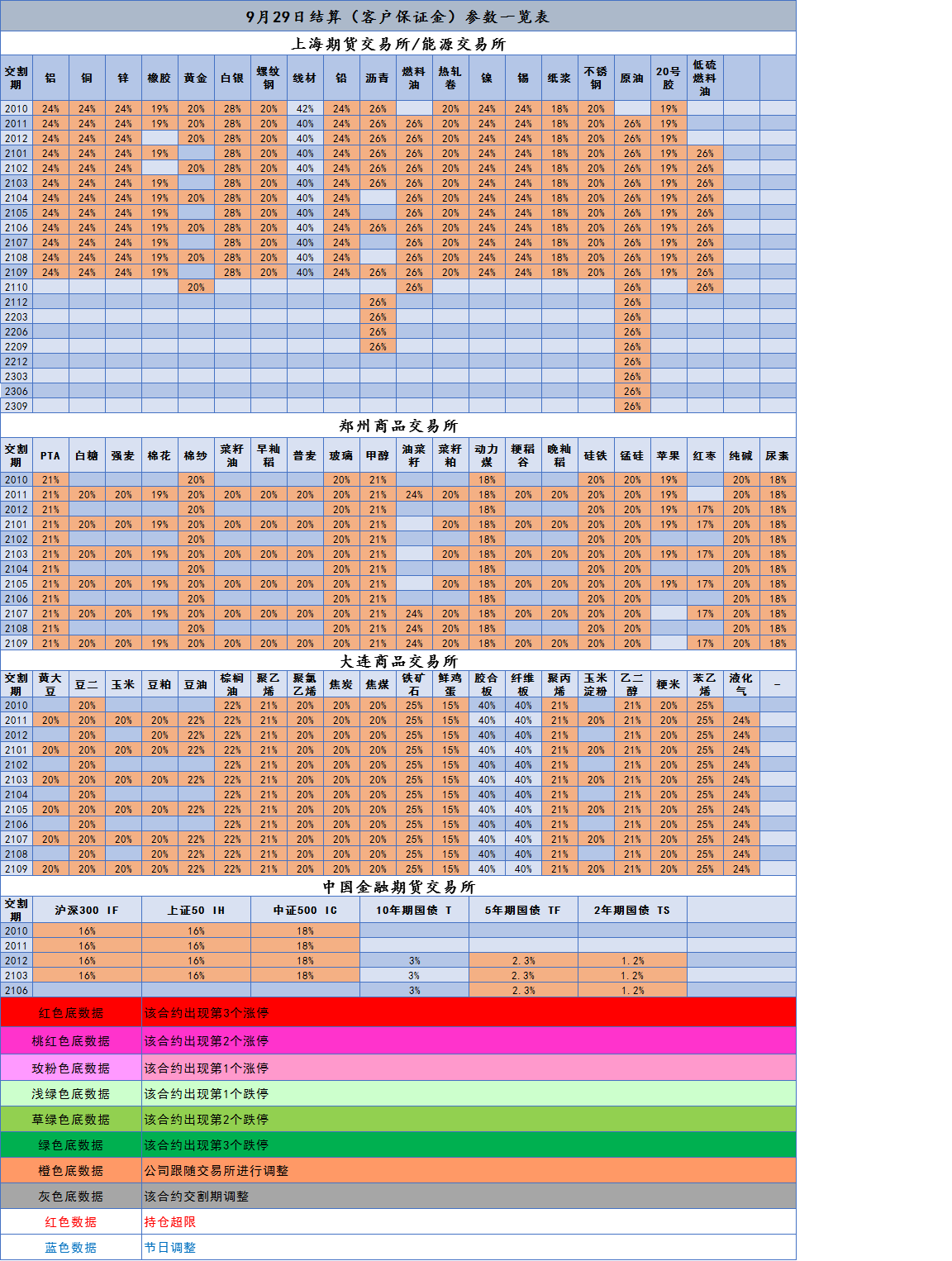
Task: Click the 白糖 column header
Action: pyautogui.click(x=87, y=455)
